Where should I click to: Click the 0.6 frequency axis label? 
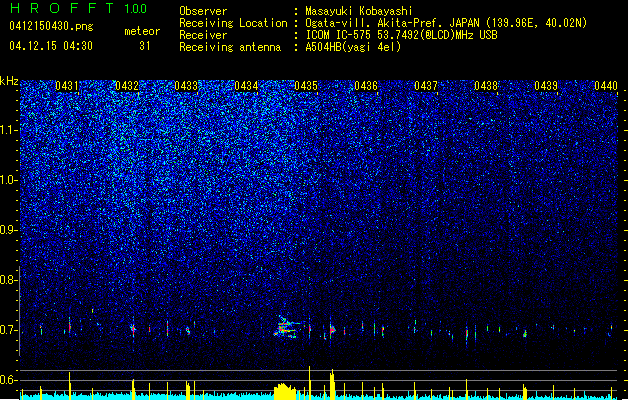click(9, 380)
